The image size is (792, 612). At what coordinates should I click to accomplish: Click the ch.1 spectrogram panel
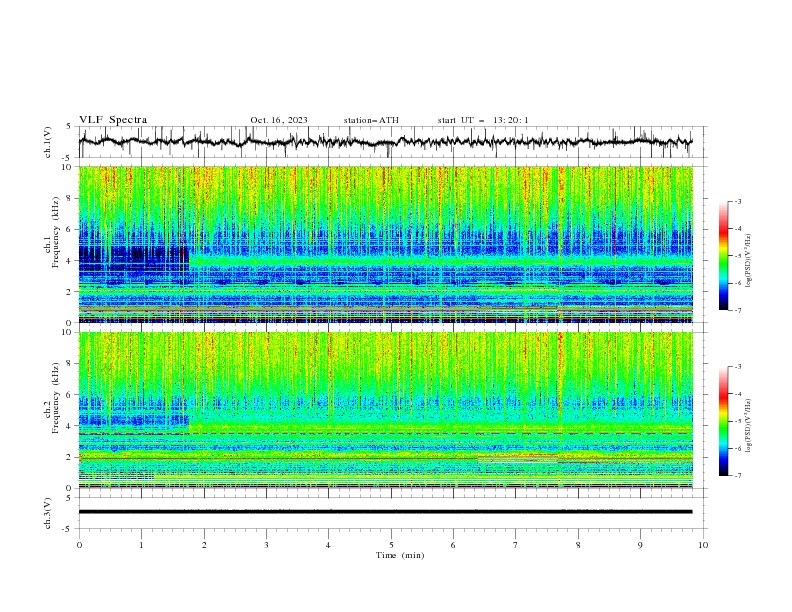pyautogui.click(x=385, y=244)
